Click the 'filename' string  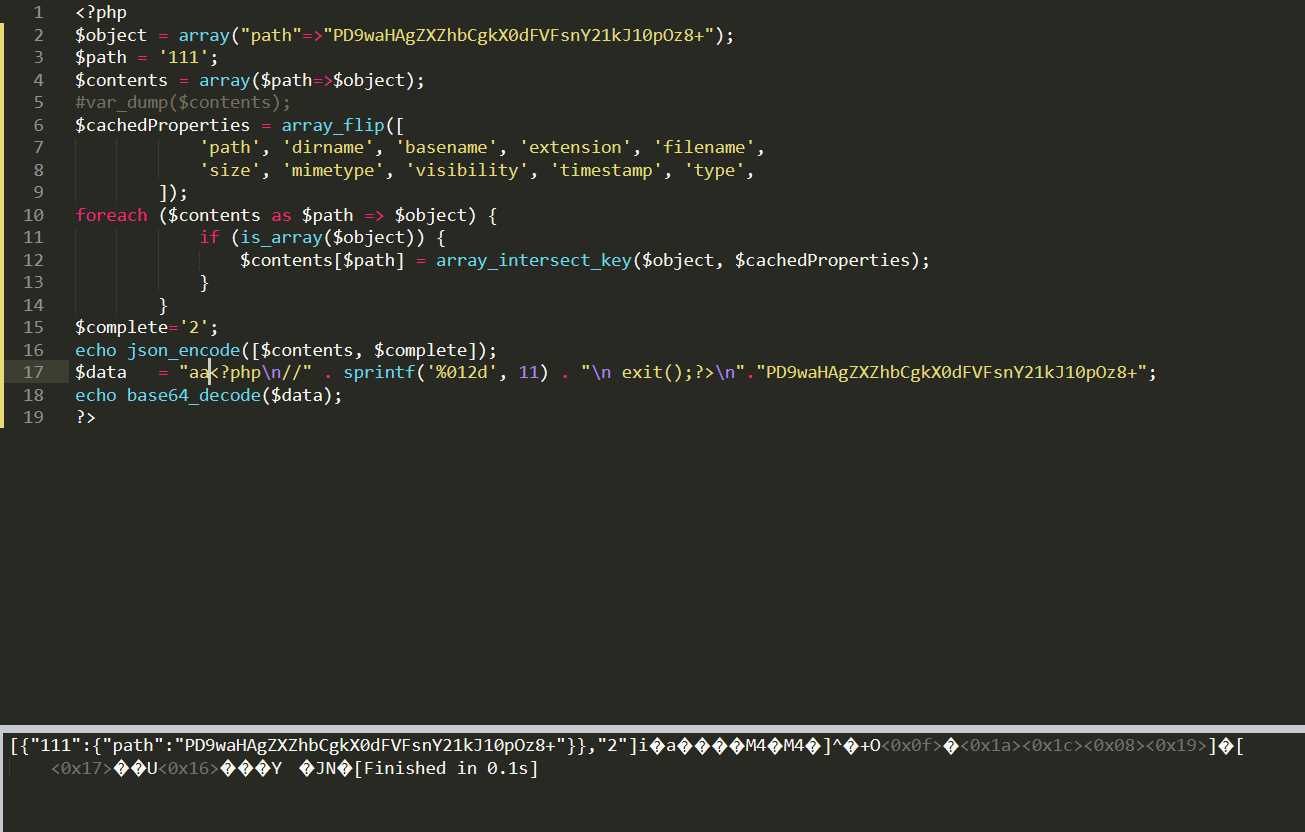point(705,148)
